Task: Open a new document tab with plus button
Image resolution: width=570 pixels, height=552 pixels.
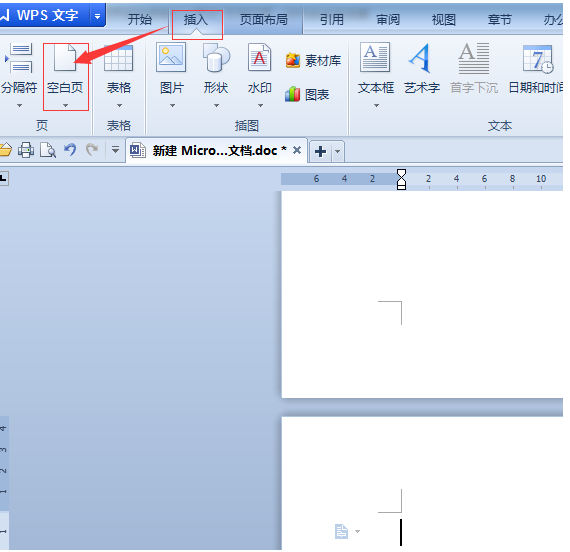Action: [320, 151]
